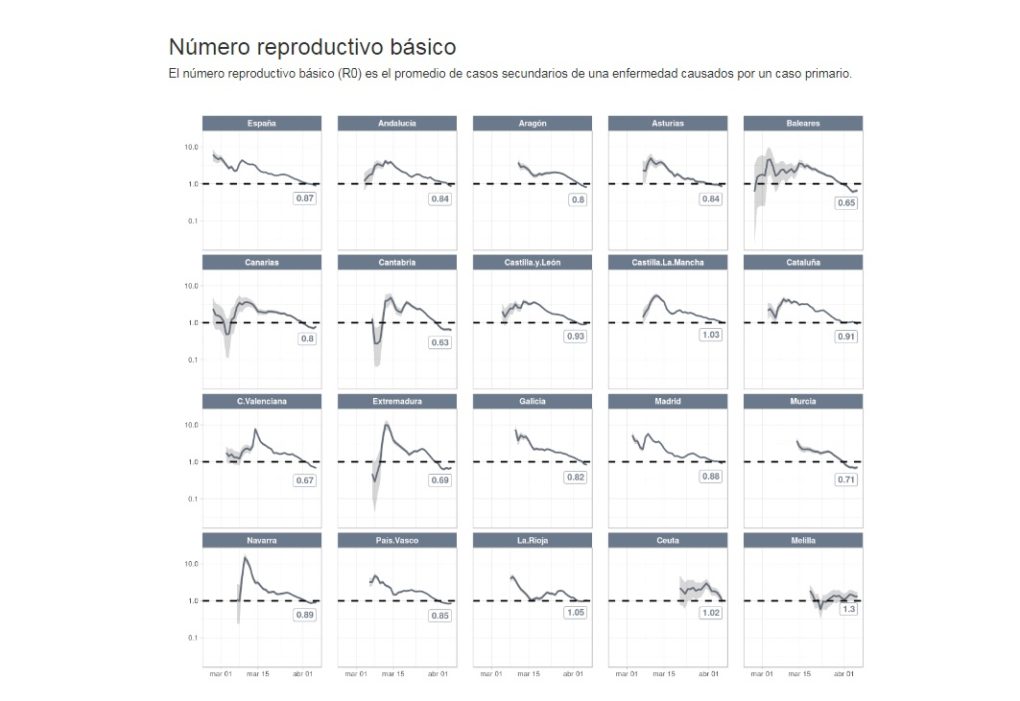Click the Navarra panel header
The image size is (1020, 701).
click(262, 540)
